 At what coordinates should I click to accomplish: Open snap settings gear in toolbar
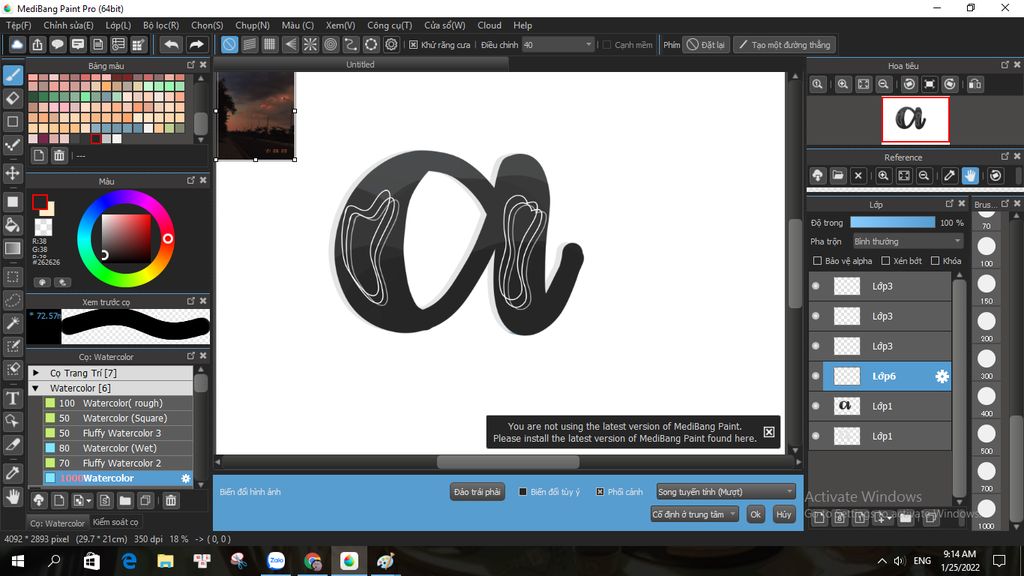(391, 44)
